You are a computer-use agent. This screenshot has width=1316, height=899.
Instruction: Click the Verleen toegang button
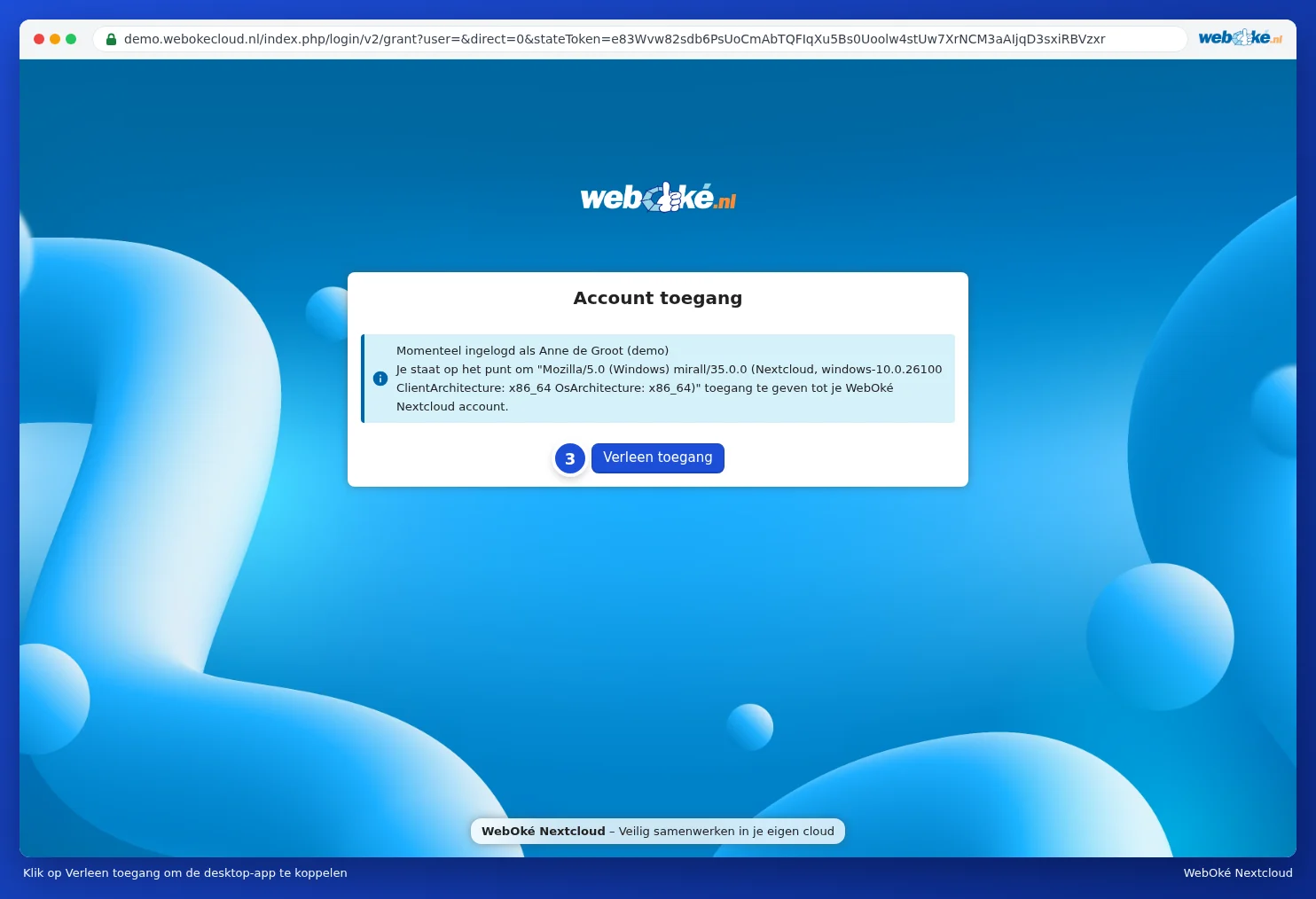coord(657,457)
